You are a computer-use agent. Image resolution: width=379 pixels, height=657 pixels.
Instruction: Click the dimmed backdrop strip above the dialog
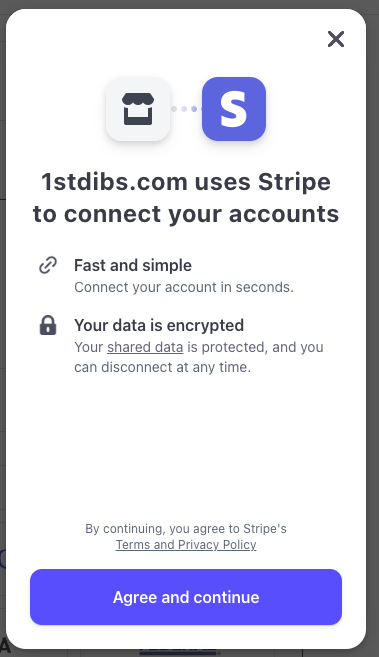(x=189, y=4)
